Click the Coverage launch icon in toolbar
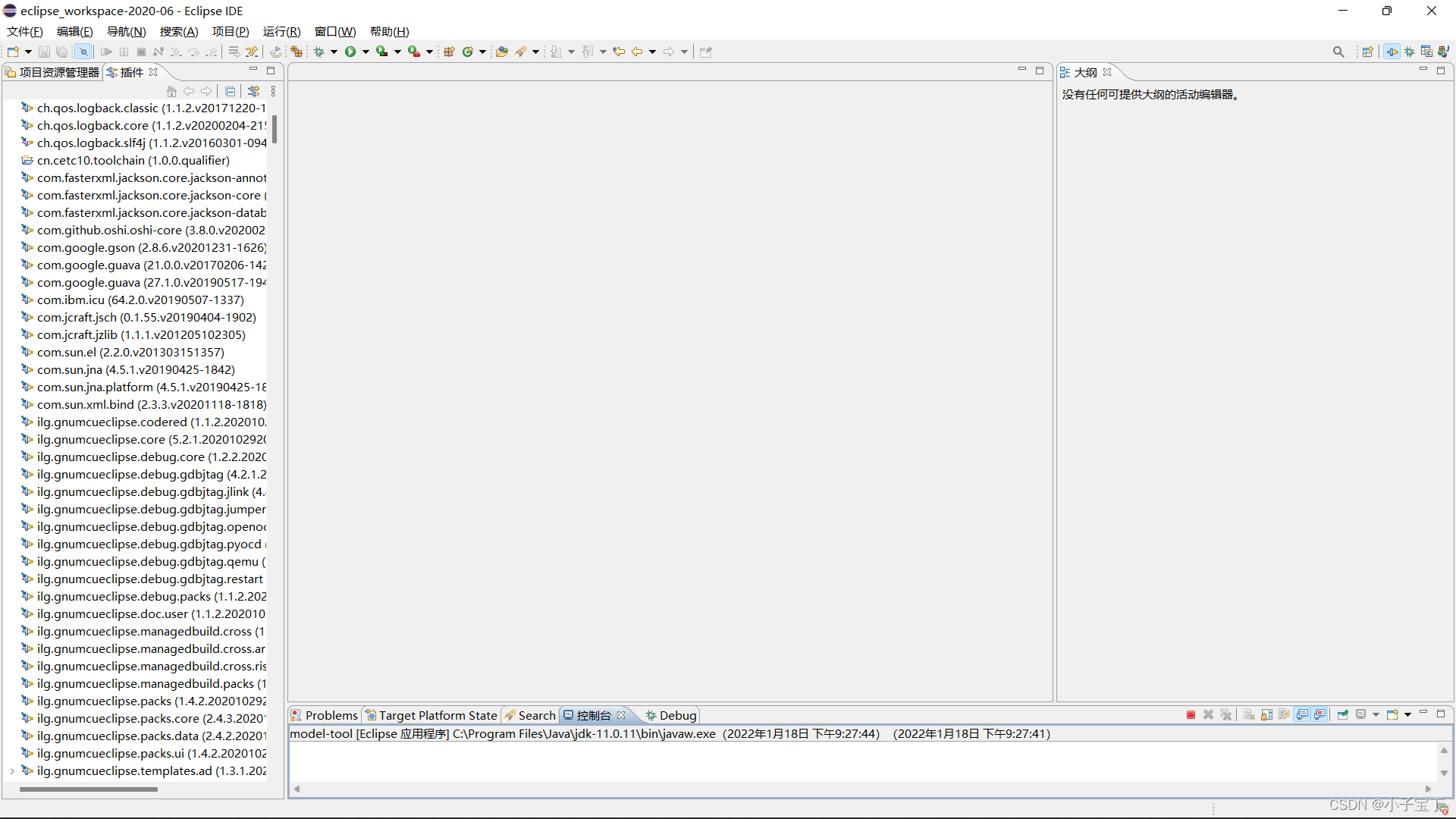Image resolution: width=1456 pixels, height=819 pixels. click(x=382, y=52)
